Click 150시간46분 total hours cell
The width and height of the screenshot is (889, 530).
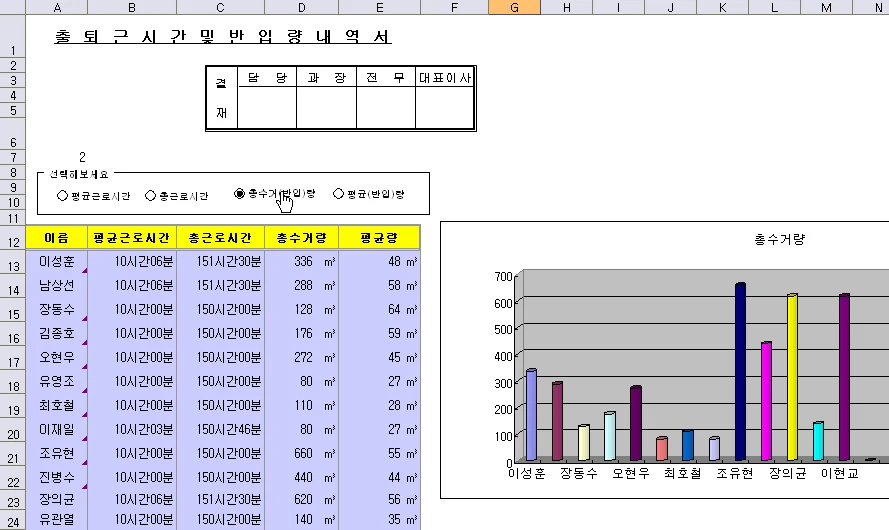pyautogui.click(x=220, y=430)
